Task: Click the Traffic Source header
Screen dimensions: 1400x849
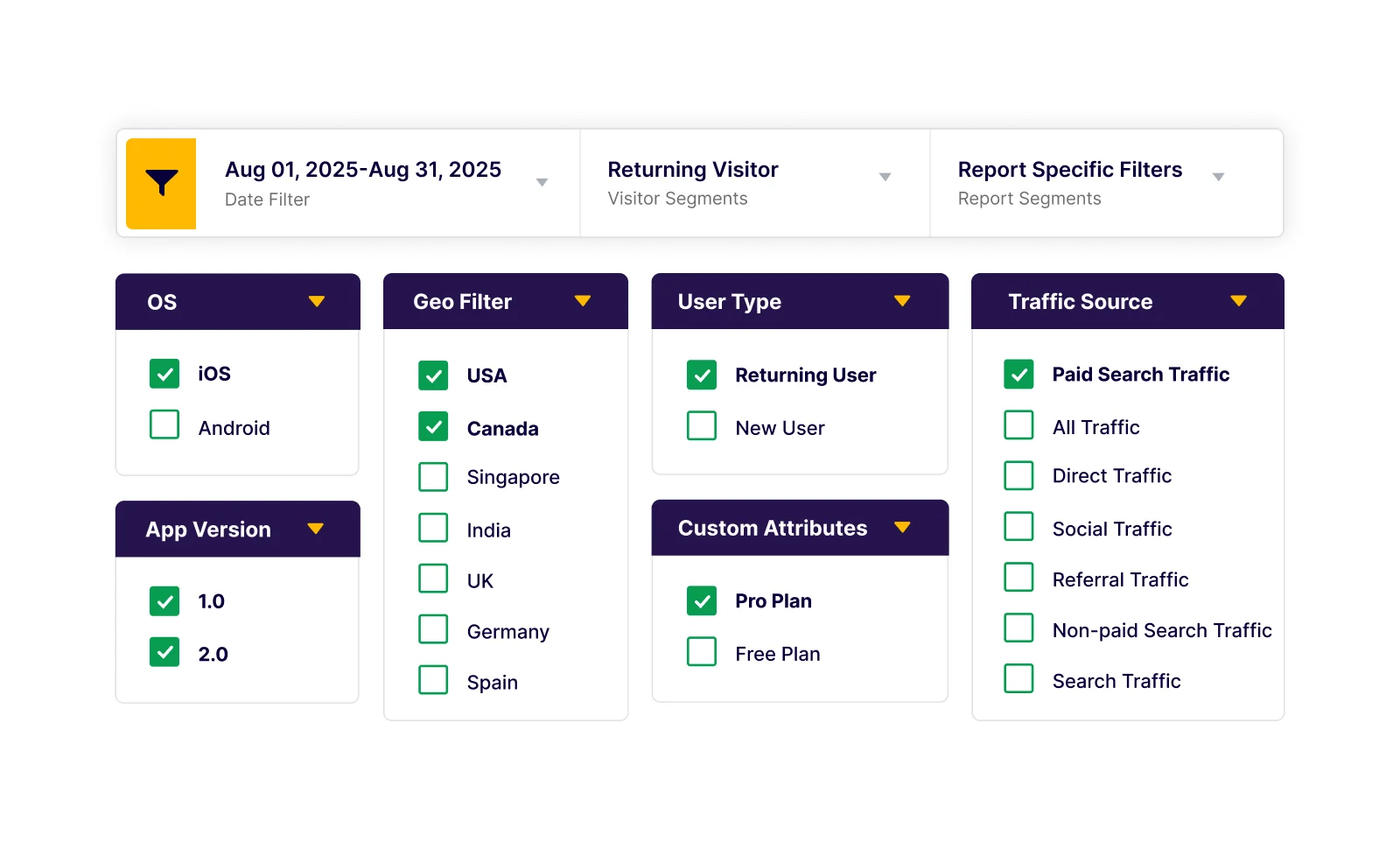Action: [1080, 302]
